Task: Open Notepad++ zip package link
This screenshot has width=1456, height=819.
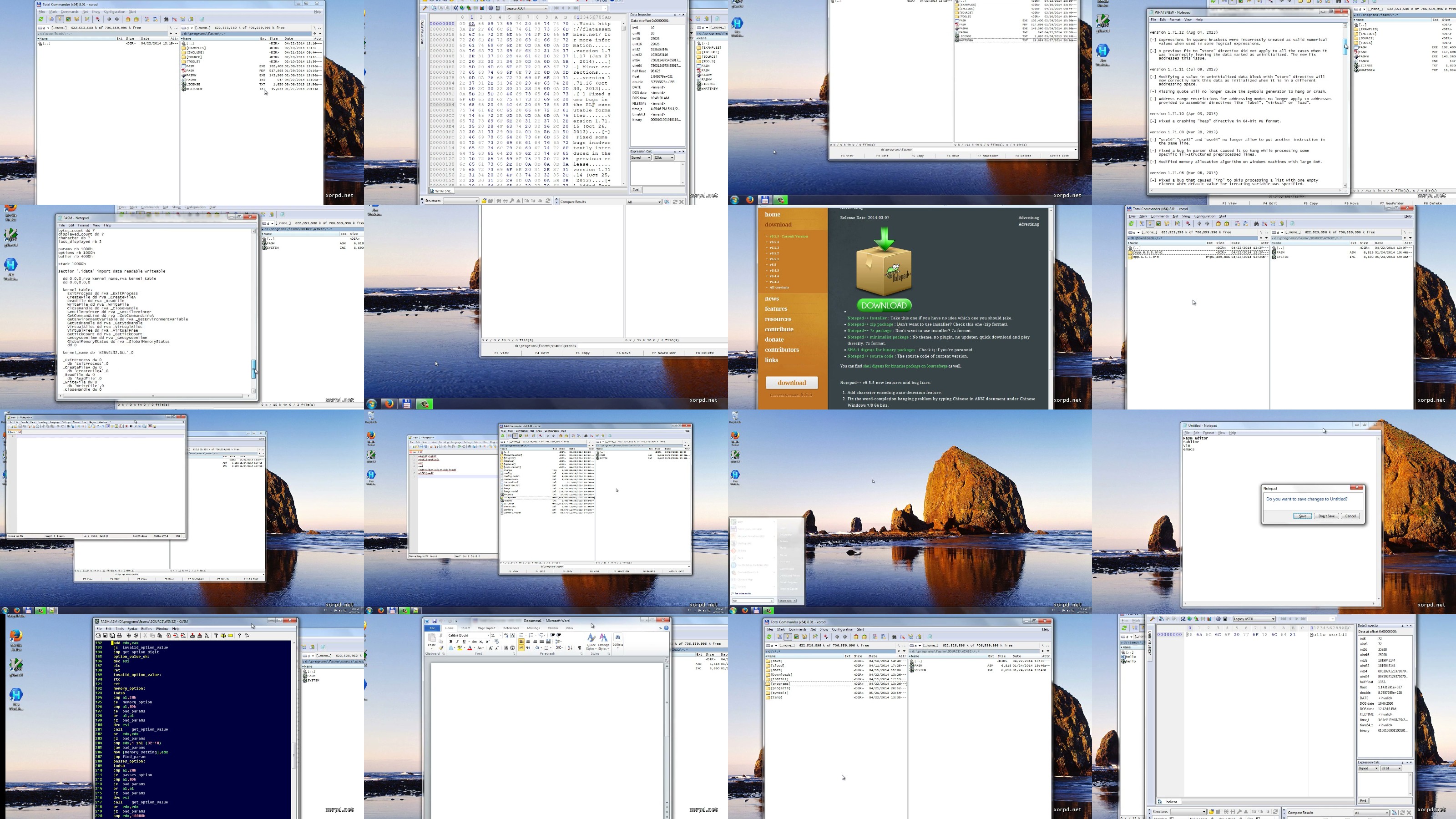Action: point(870,324)
